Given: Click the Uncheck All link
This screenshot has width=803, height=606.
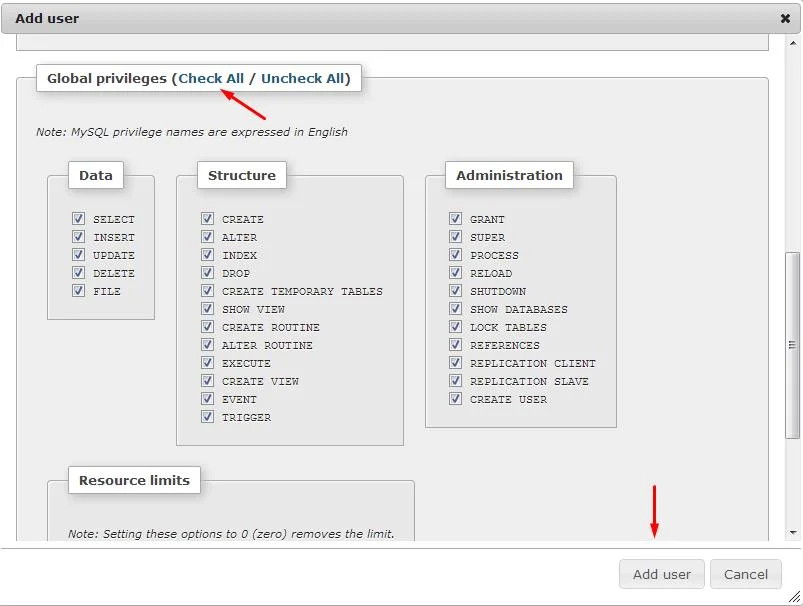Looking at the screenshot, I should pyautogui.click(x=303, y=78).
